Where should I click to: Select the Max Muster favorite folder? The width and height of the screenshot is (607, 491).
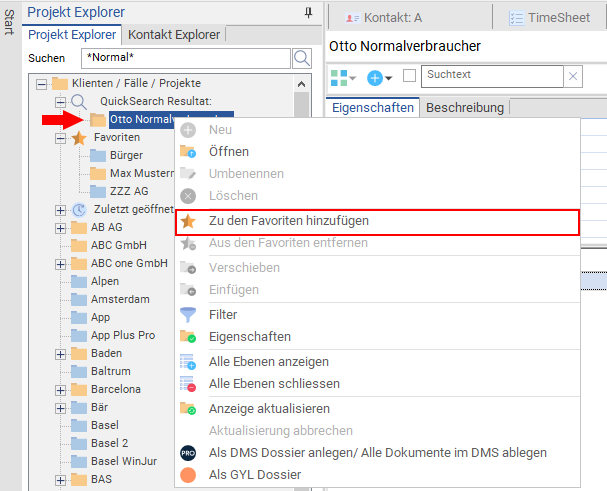(142, 173)
